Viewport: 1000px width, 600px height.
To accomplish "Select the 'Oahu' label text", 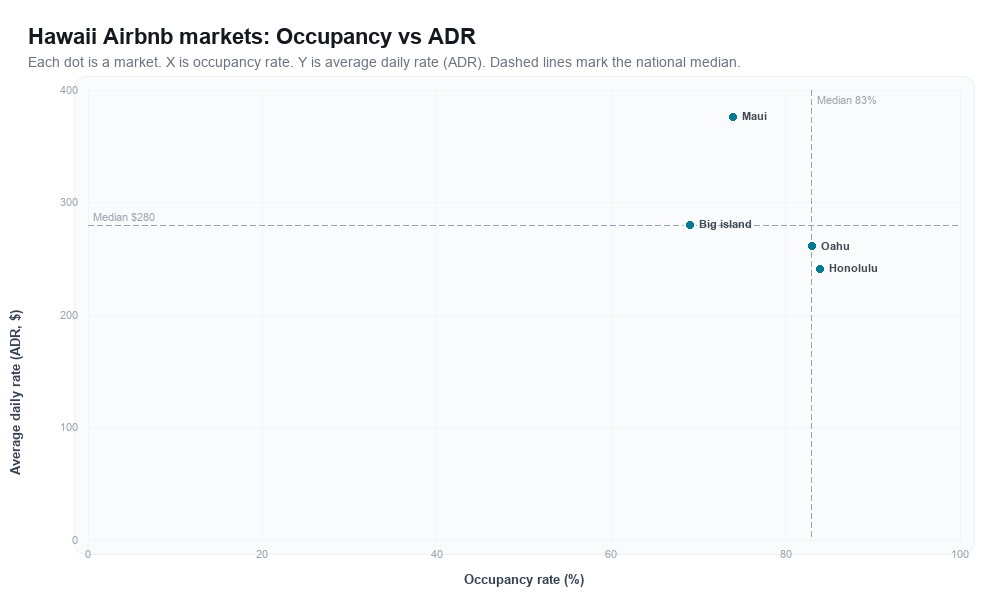I will coord(835,246).
